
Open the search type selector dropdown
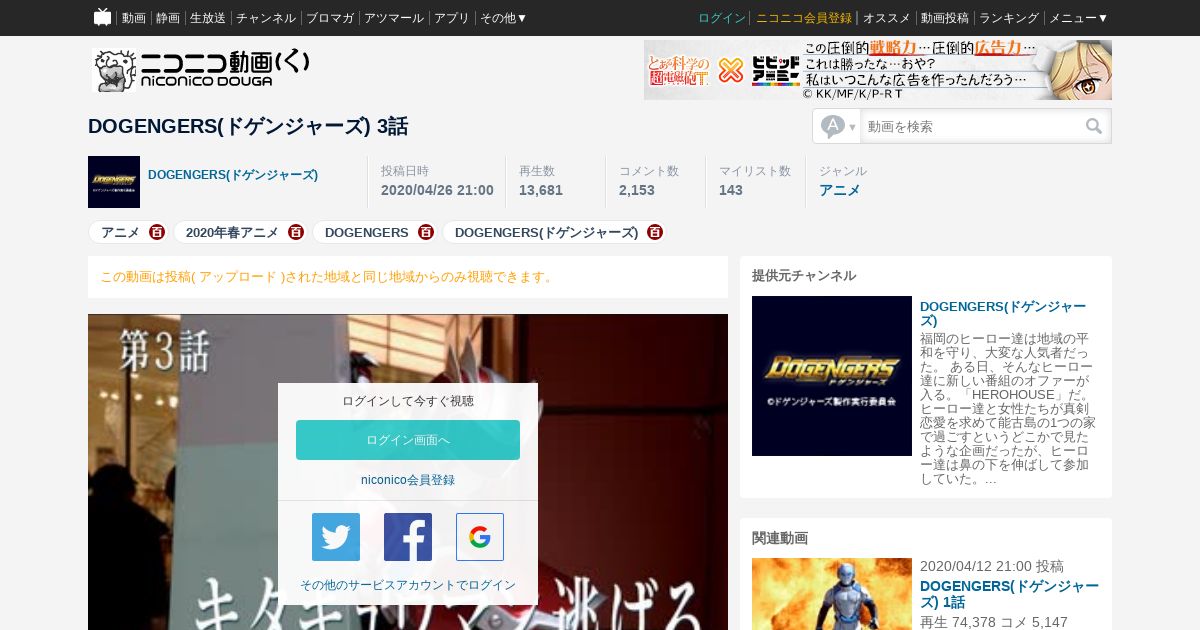pos(838,126)
